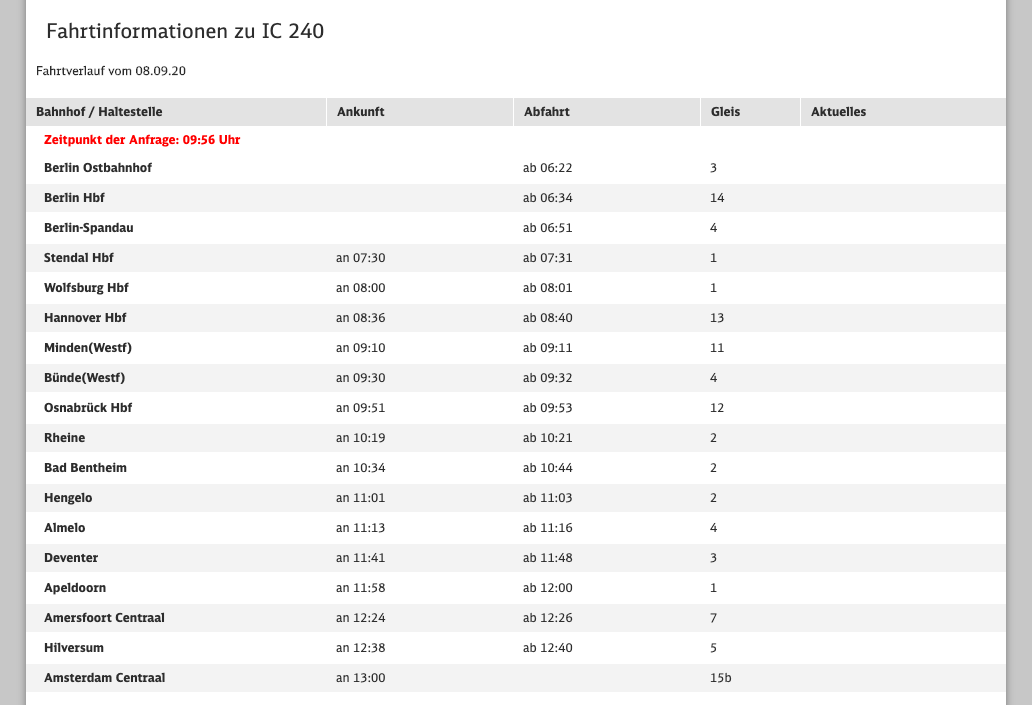Open the Wolfsburg Hbf station entry

(x=86, y=288)
